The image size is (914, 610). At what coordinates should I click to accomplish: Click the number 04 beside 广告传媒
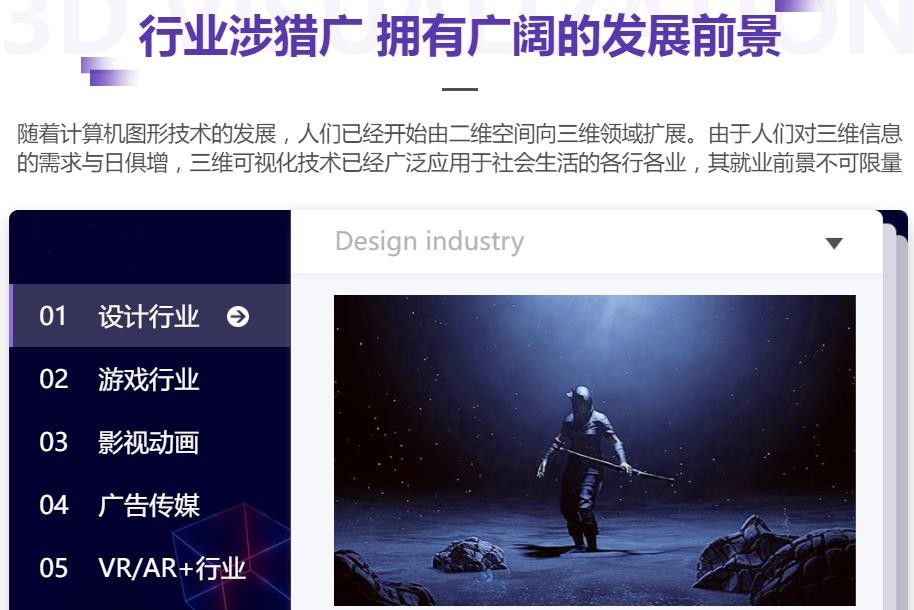(54, 505)
